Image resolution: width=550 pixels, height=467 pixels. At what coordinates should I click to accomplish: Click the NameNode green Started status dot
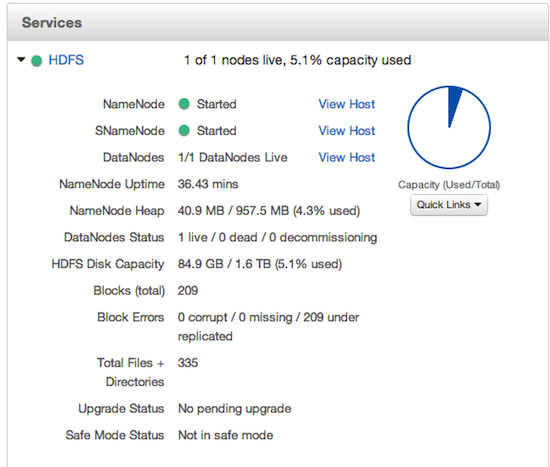point(184,104)
